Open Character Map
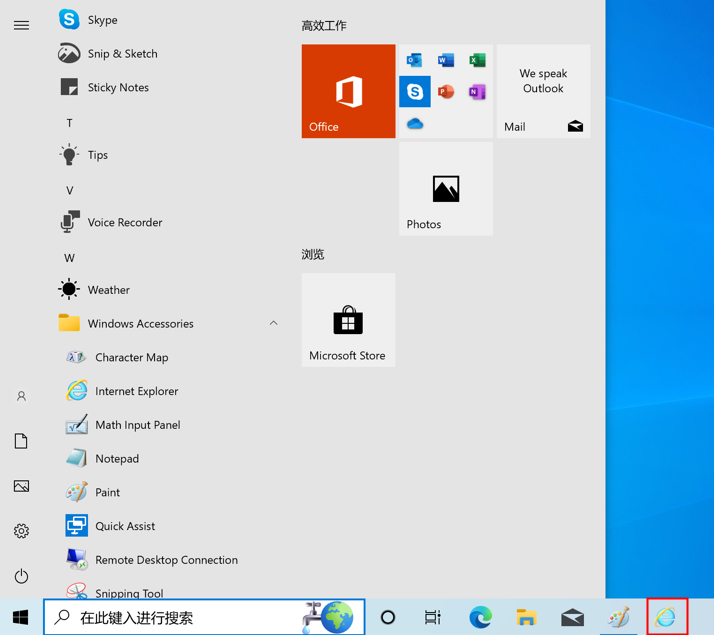This screenshot has height=635, width=714. pyautogui.click(x=131, y=357)
